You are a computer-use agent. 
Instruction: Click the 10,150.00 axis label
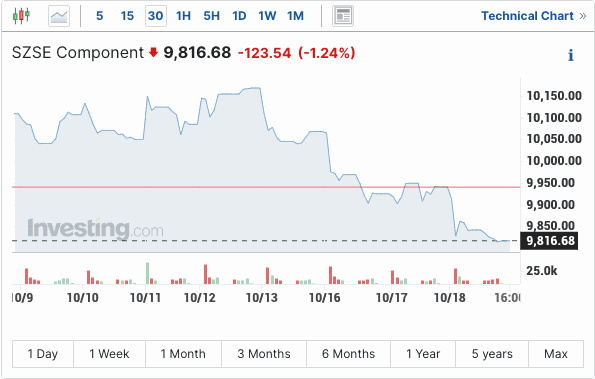(554, 96)
